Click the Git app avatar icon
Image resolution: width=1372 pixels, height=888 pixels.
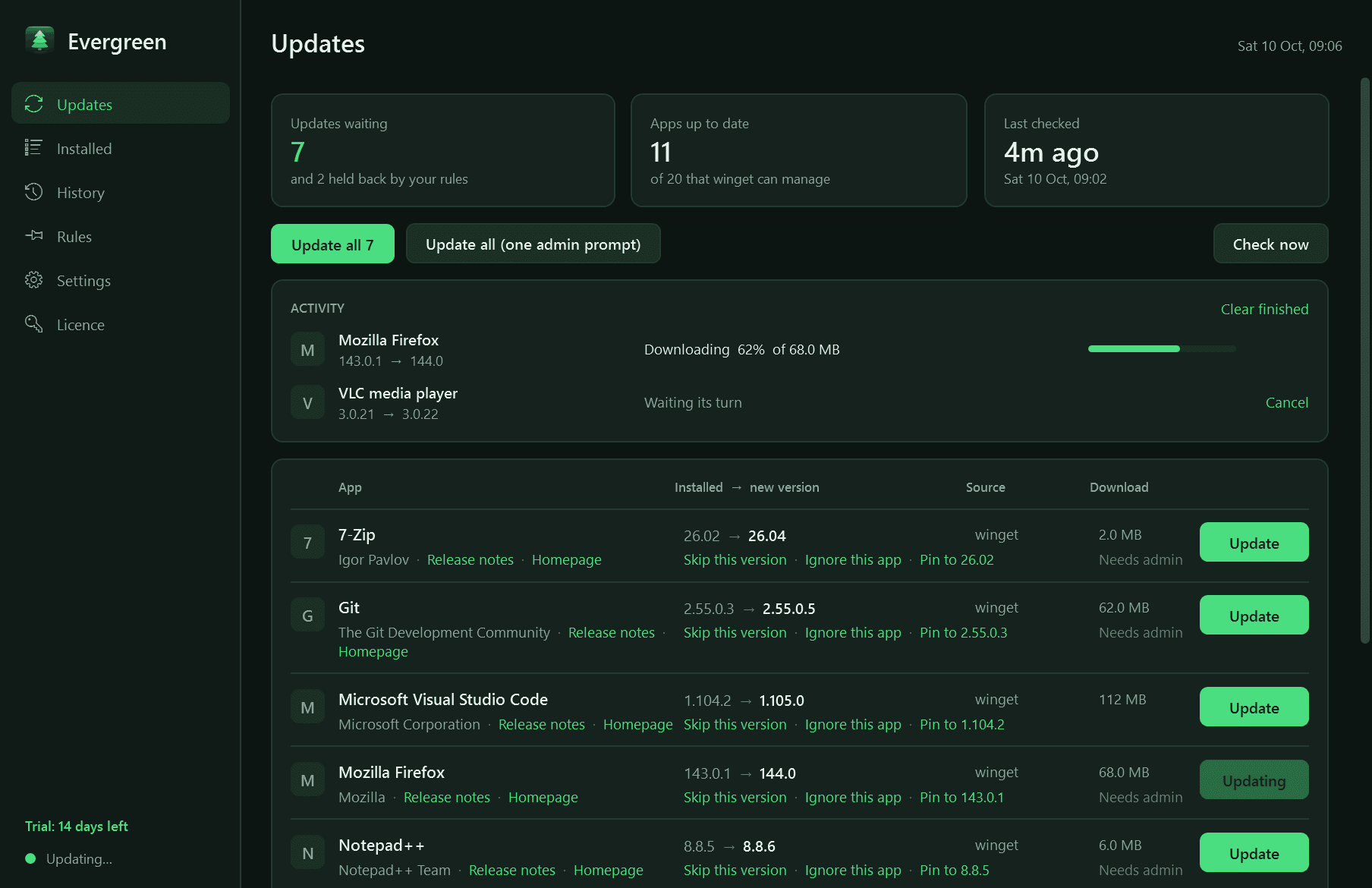[x=307, y=616]
